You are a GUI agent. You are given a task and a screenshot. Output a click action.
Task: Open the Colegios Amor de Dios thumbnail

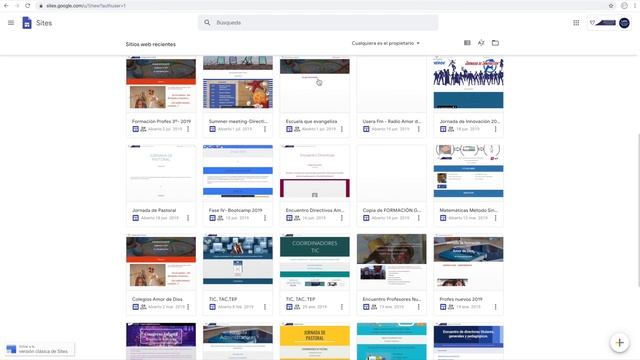point(161,262)
